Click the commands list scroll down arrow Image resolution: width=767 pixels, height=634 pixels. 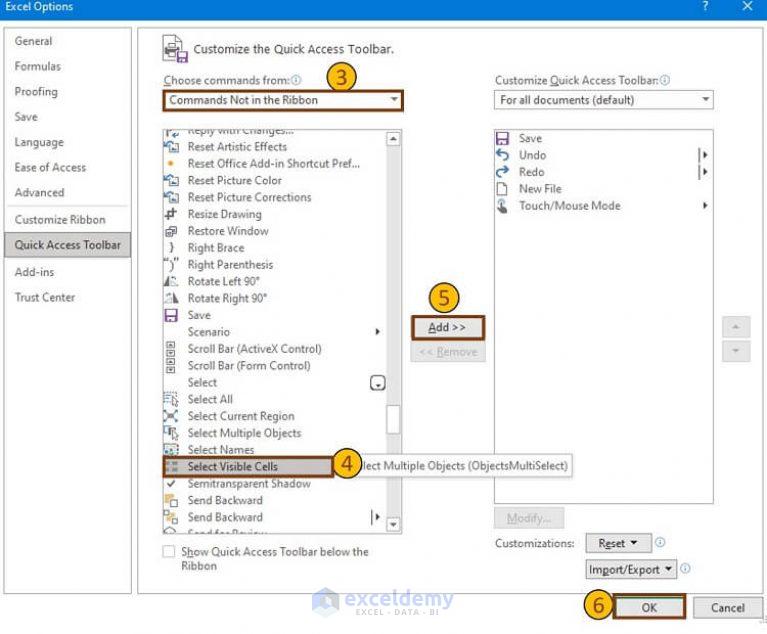point(393,524)
